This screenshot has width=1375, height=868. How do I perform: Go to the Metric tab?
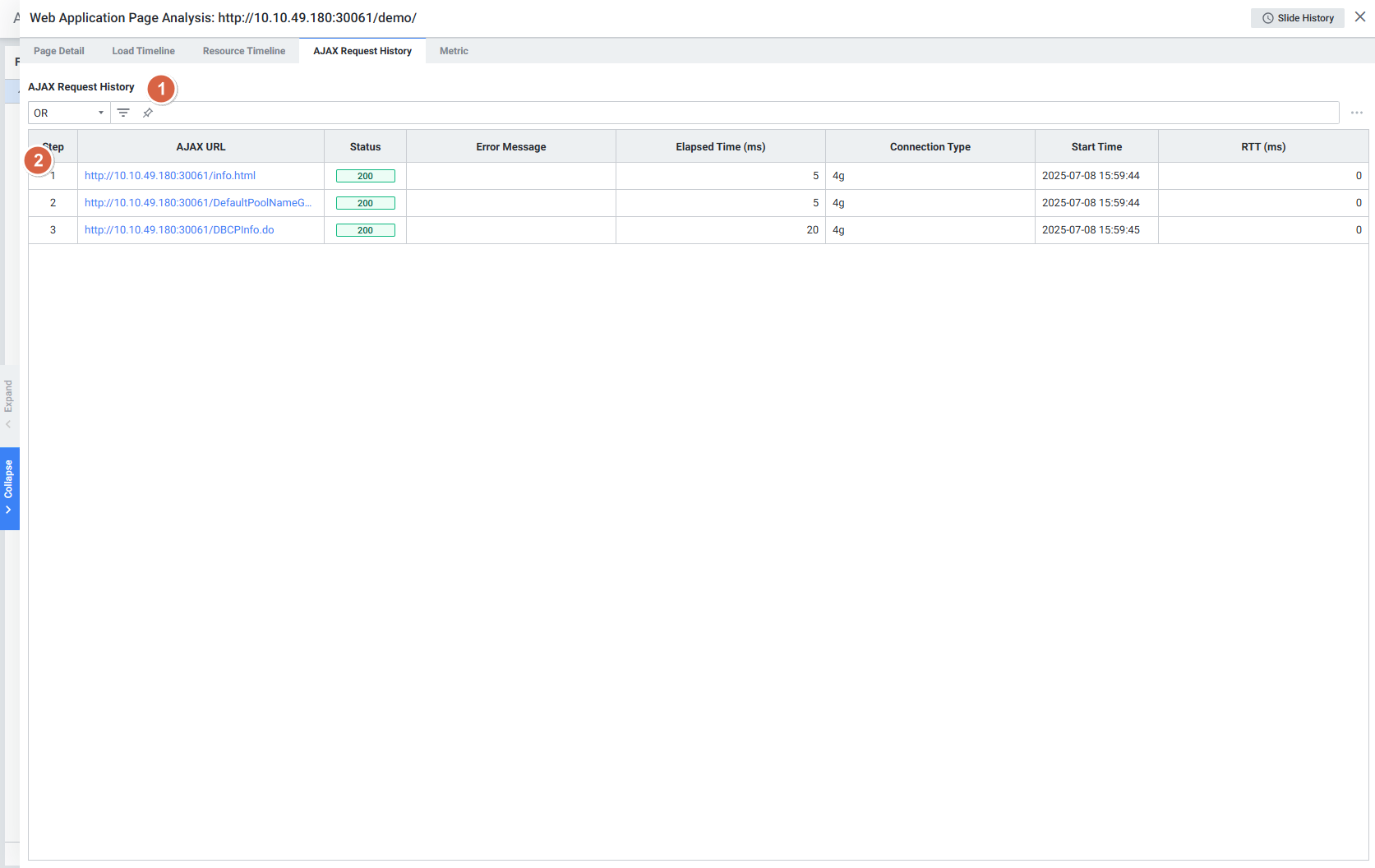coord(454,51)
